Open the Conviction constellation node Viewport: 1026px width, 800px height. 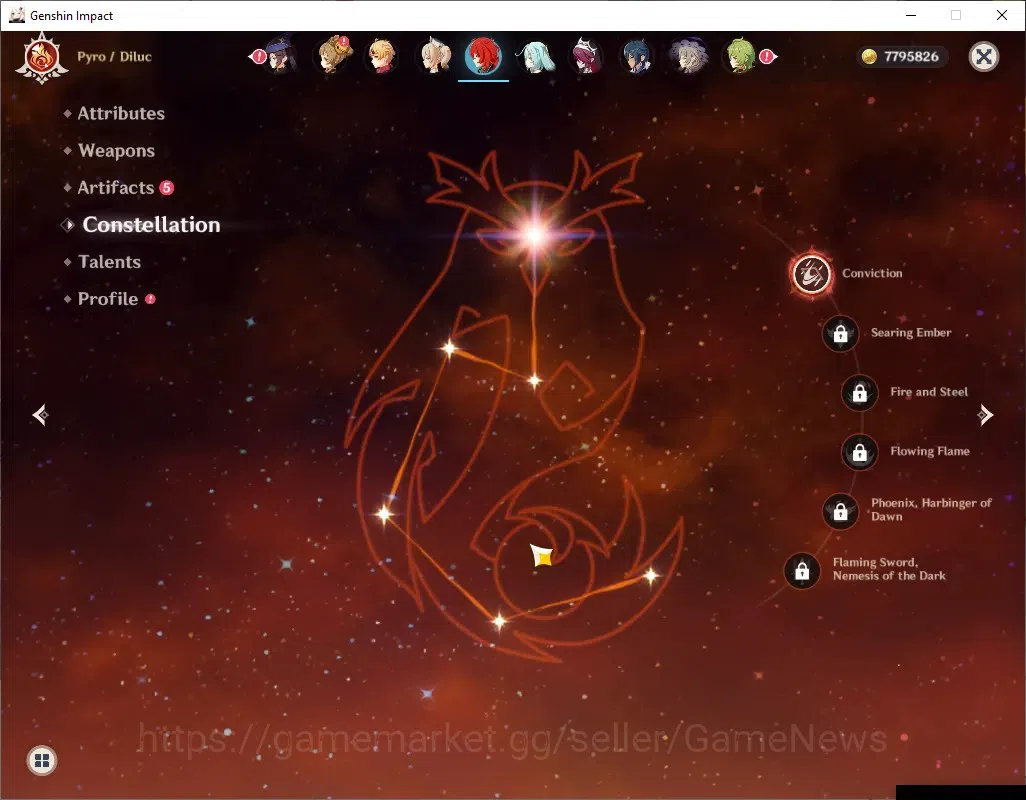pyautogui.click(x=812, y=274)
